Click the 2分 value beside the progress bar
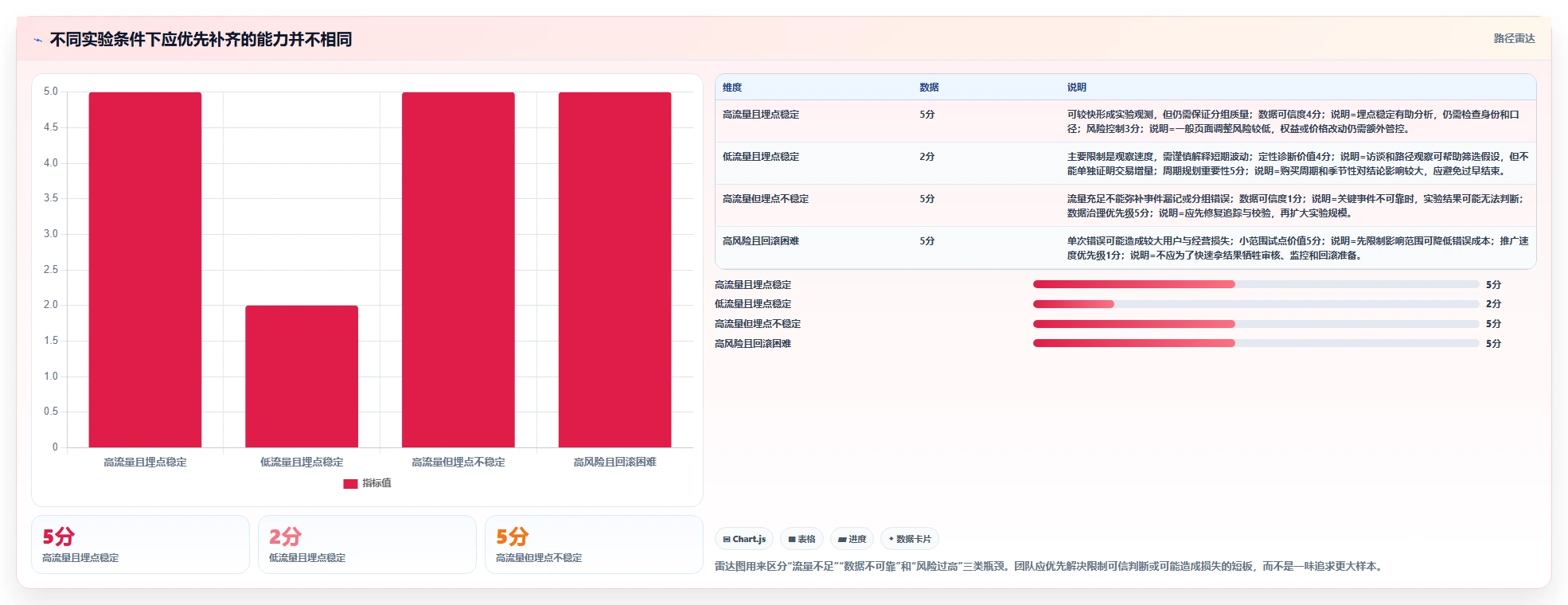Viewport: 1568px width, 605px height. (1493, 304)
